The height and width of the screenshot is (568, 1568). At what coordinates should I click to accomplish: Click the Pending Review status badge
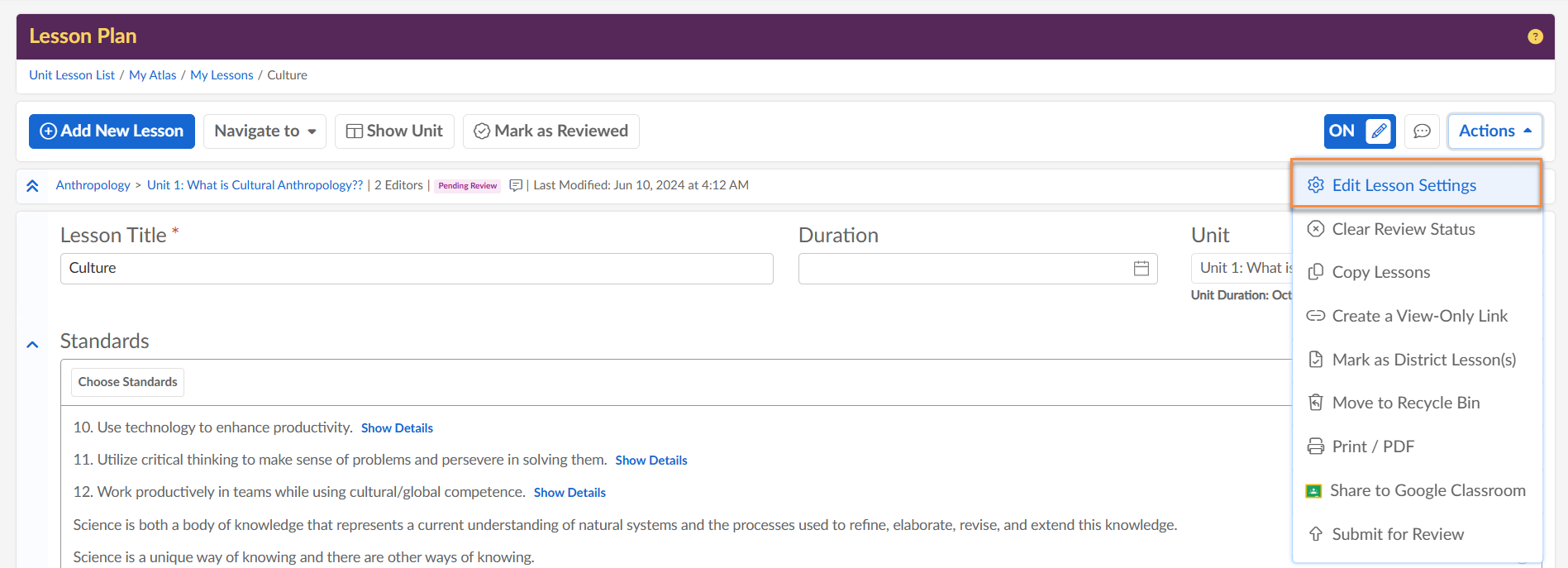pos(468,186)
